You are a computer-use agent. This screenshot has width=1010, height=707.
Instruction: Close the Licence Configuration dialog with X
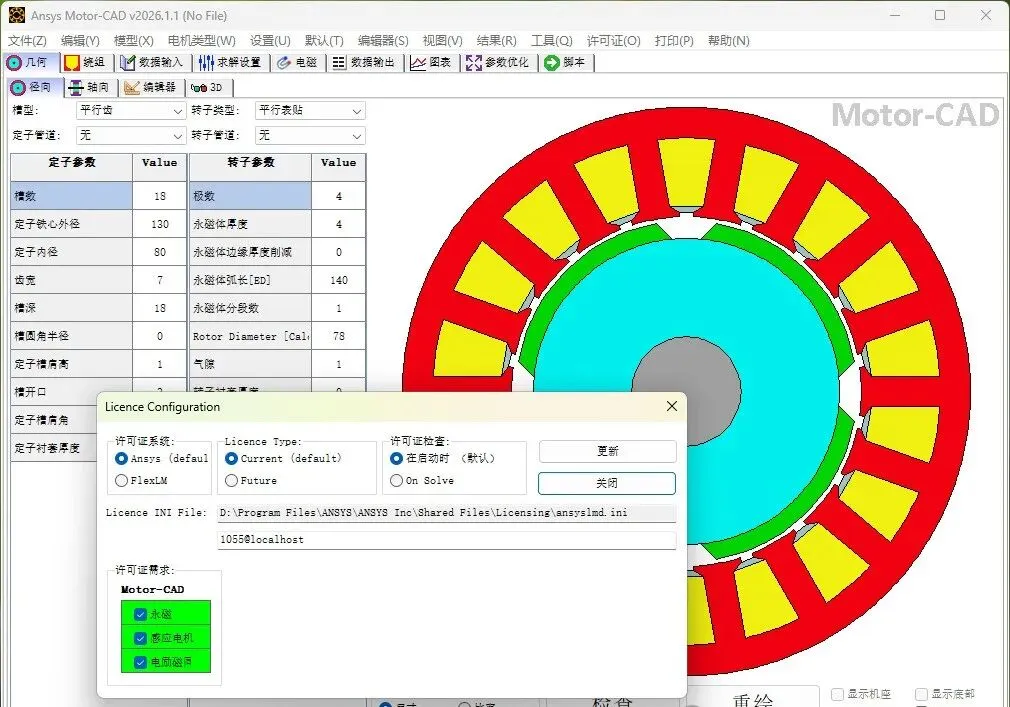(x=671, y=406)
